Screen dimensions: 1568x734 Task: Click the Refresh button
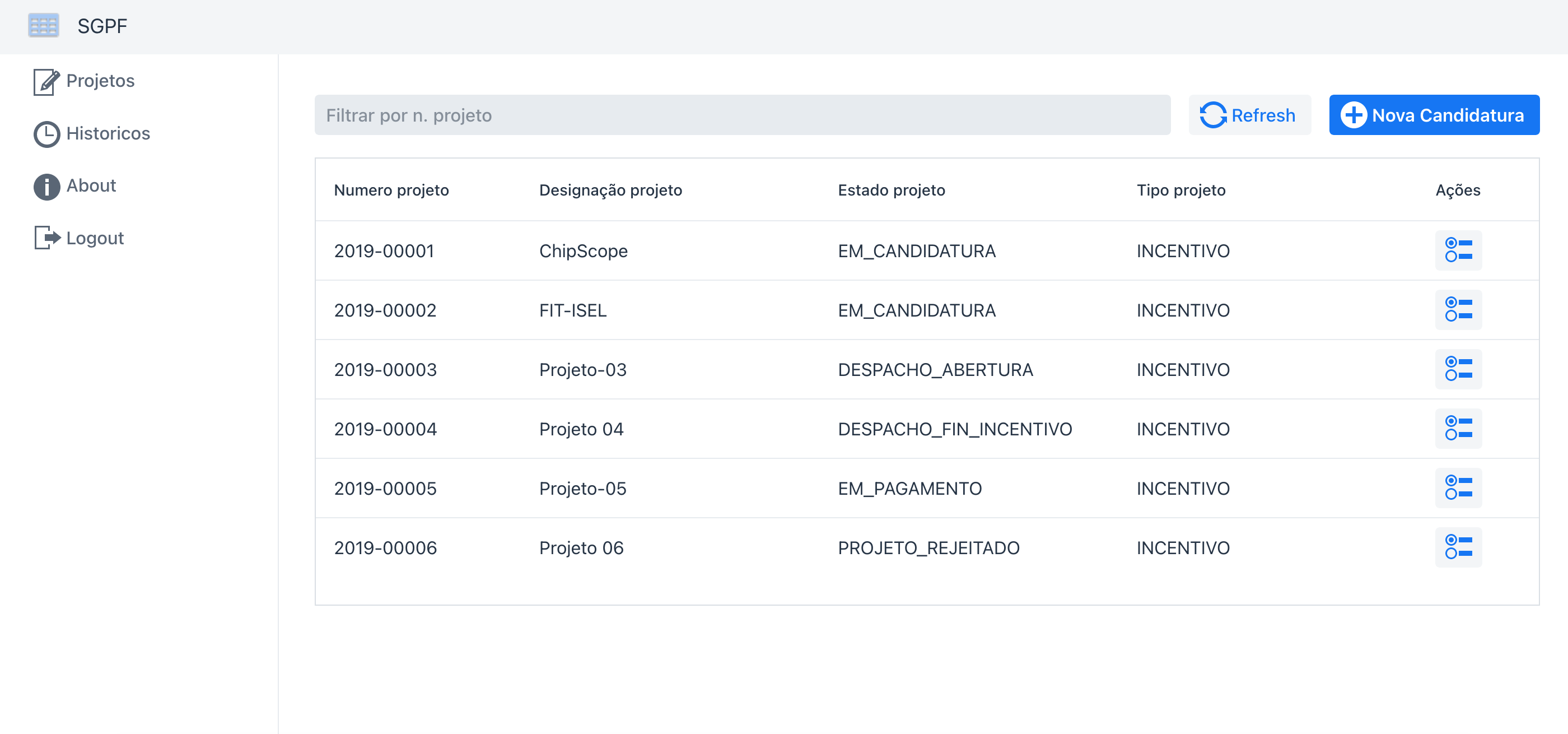pyautogui.click(x=1248, y=114)
